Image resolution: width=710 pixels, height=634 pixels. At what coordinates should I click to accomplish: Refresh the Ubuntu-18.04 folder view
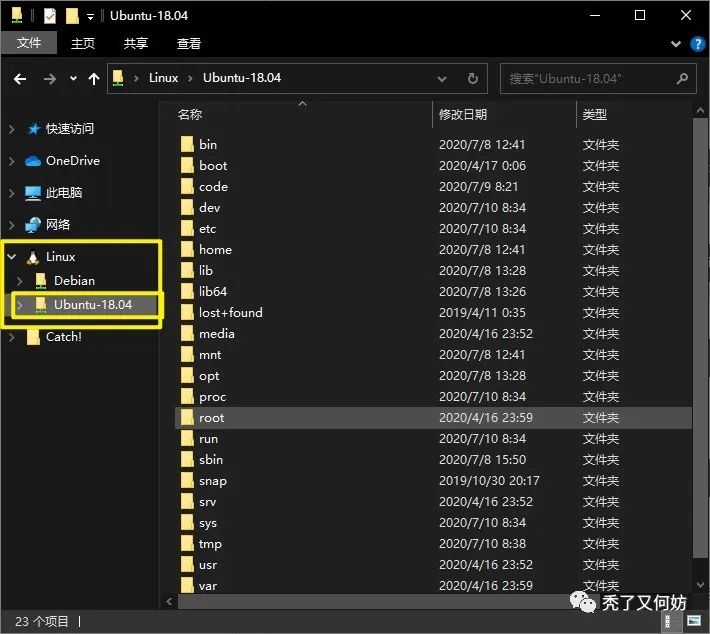pos(473,79)
